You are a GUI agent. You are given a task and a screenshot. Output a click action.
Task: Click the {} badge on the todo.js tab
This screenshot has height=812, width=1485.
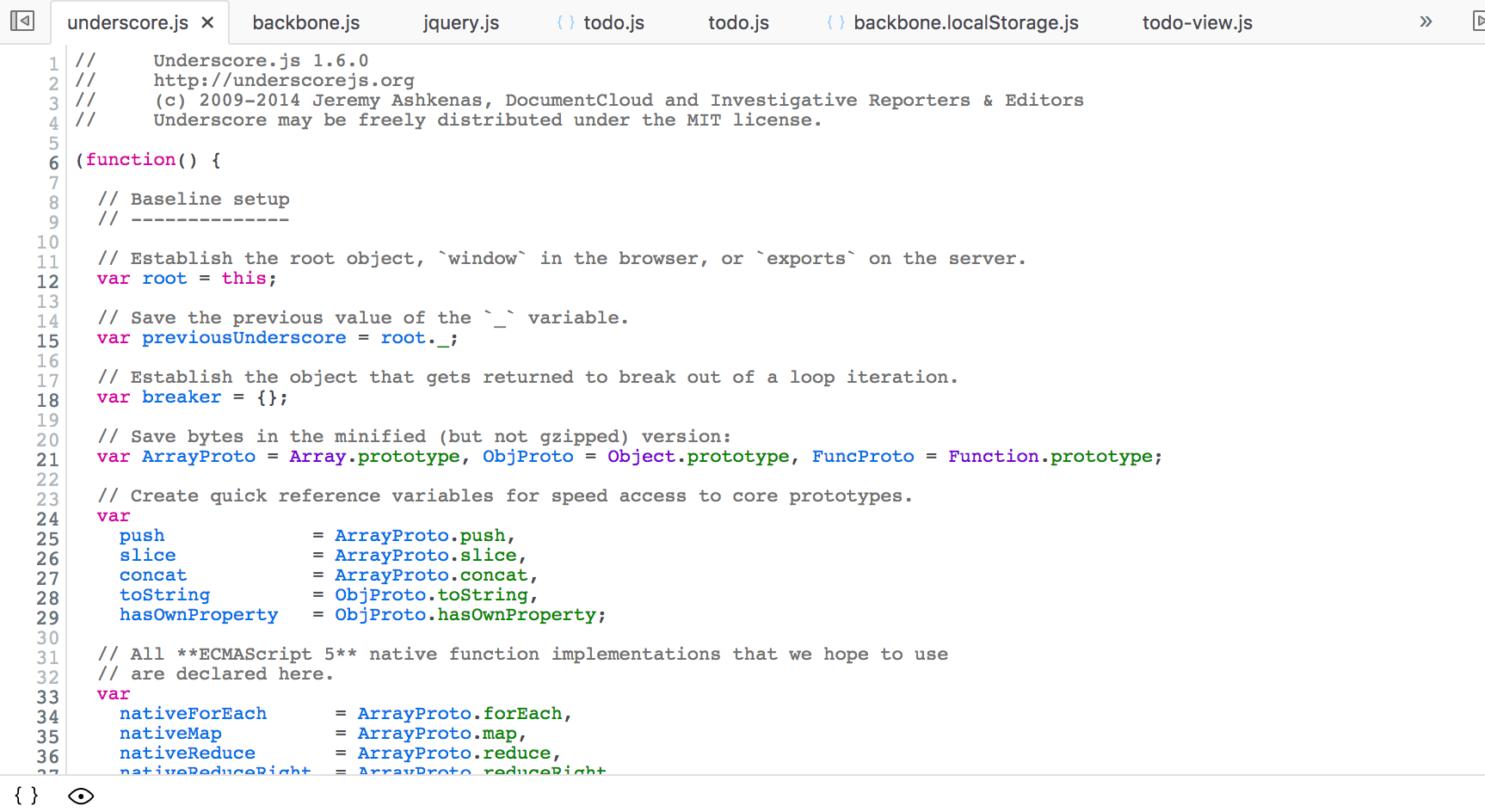[x=566, y=22]
